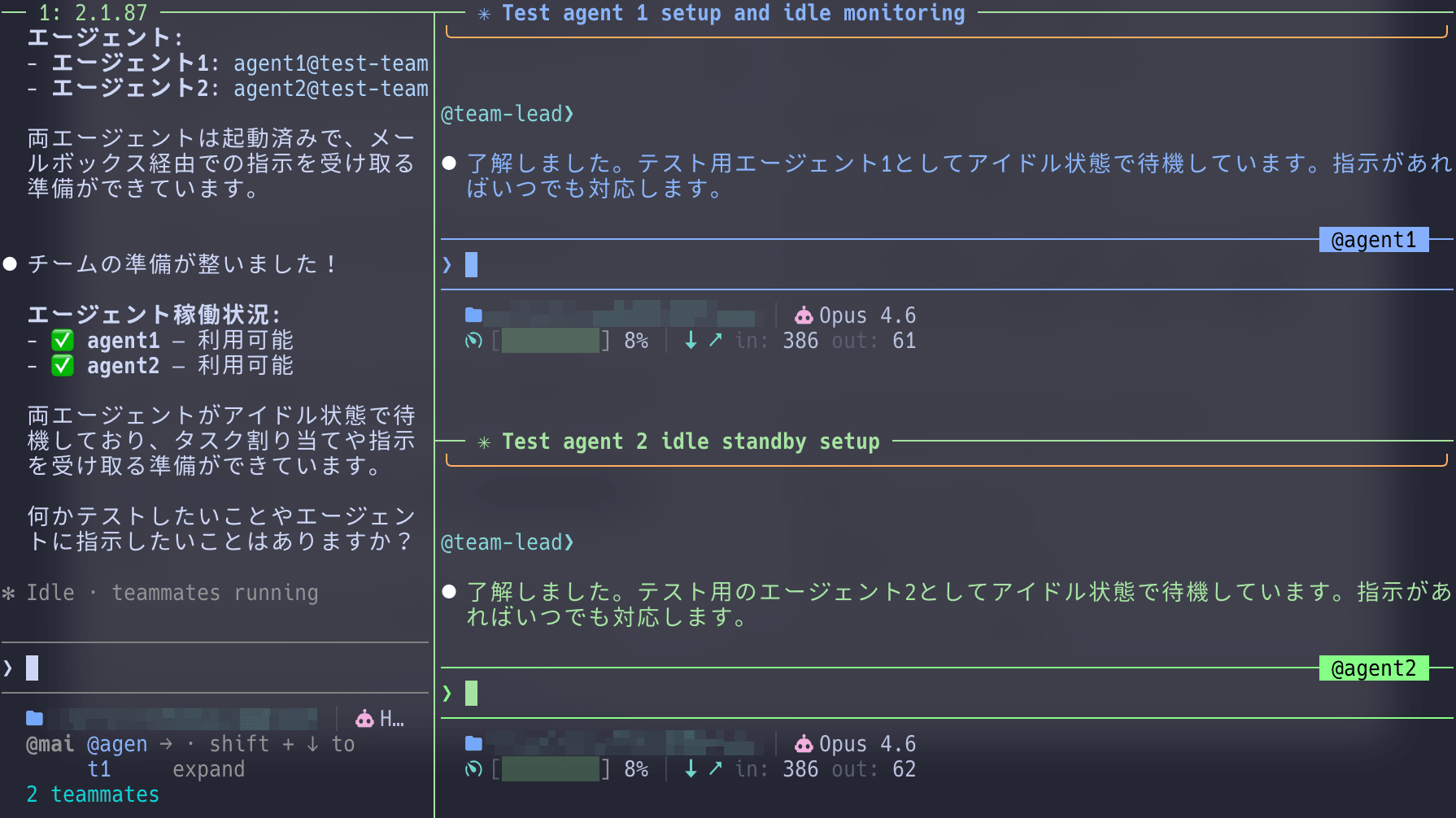Select the "Test agent 2 idle standby setup" pane title
Screen dimensions: 1456x818
(691, 442)
